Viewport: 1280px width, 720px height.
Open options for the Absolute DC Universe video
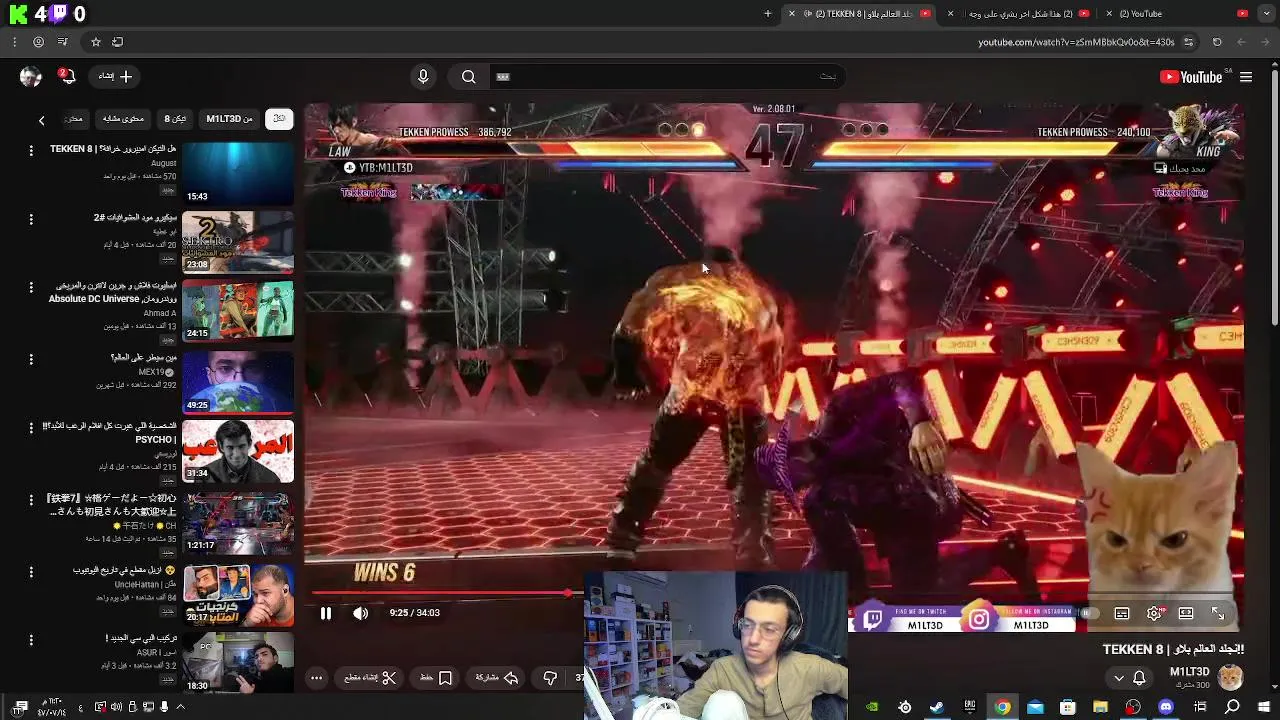point(31,287)
